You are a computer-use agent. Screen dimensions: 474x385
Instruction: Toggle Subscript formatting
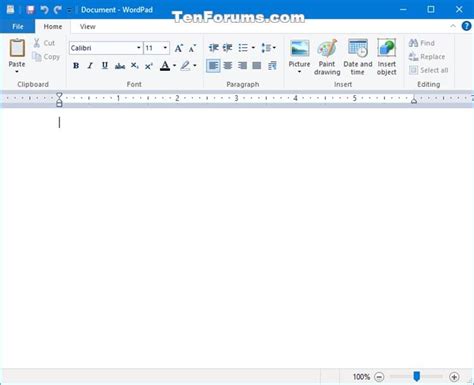click(134, 66)
